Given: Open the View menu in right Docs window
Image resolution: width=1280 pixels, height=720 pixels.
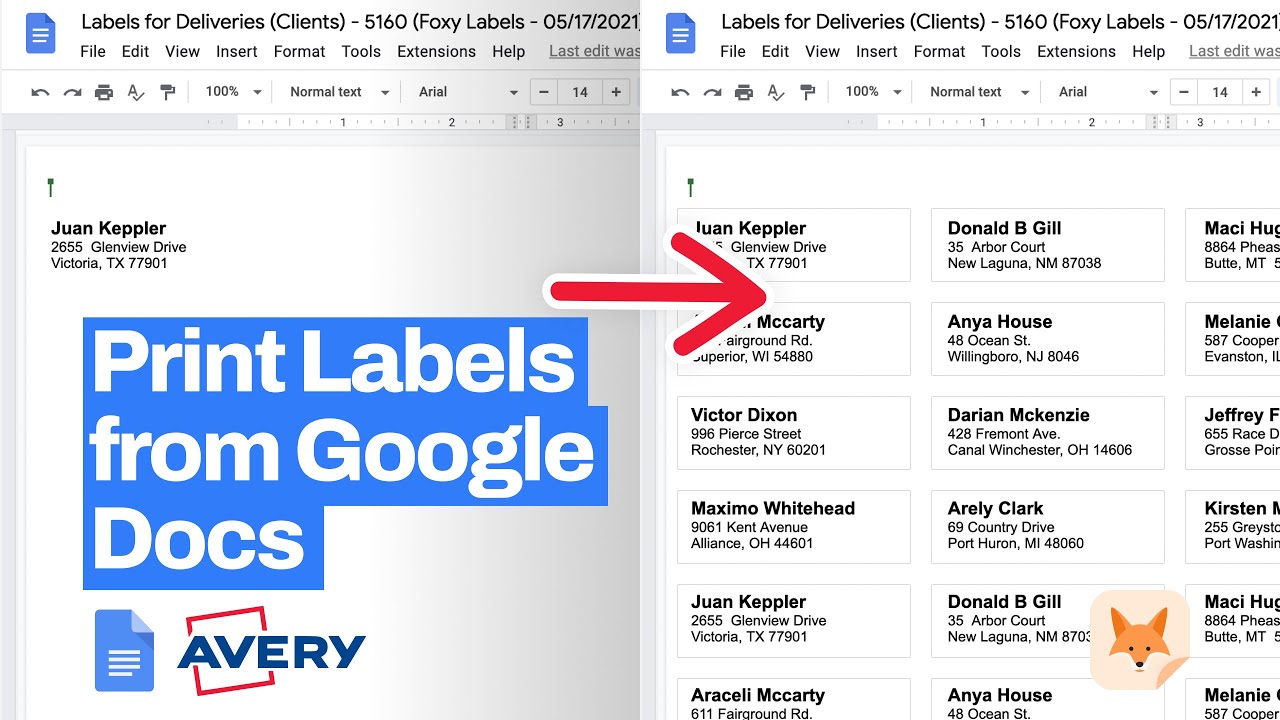Looking at the screenshot, I should click(x=823, y=51).
